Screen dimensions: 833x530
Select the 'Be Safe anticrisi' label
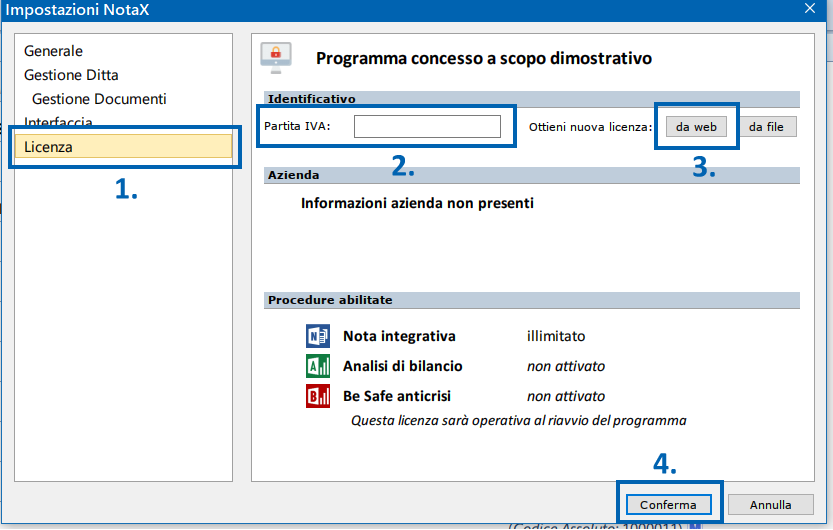[396, 396]
